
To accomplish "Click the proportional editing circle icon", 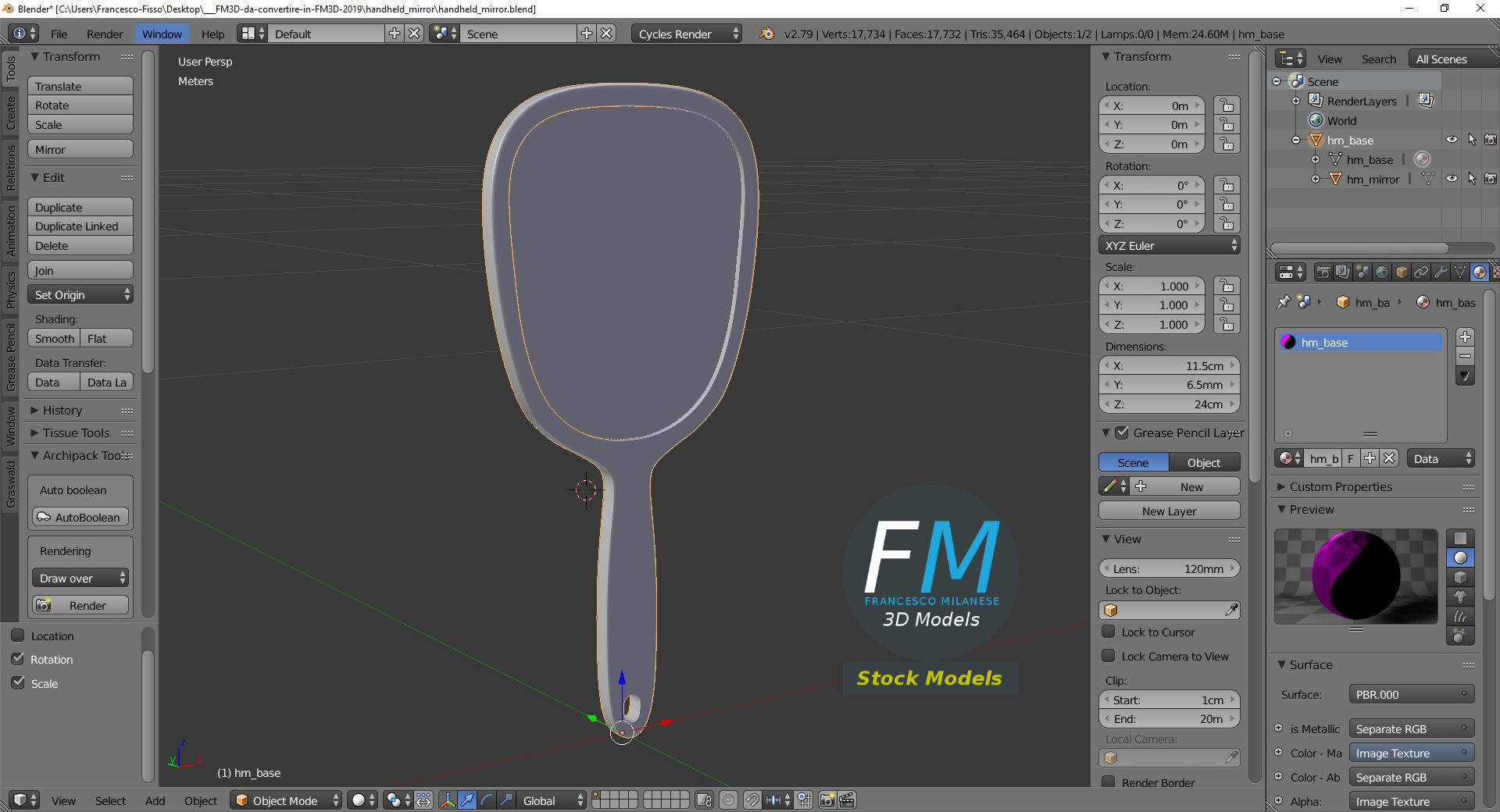I will pos(728,800).
